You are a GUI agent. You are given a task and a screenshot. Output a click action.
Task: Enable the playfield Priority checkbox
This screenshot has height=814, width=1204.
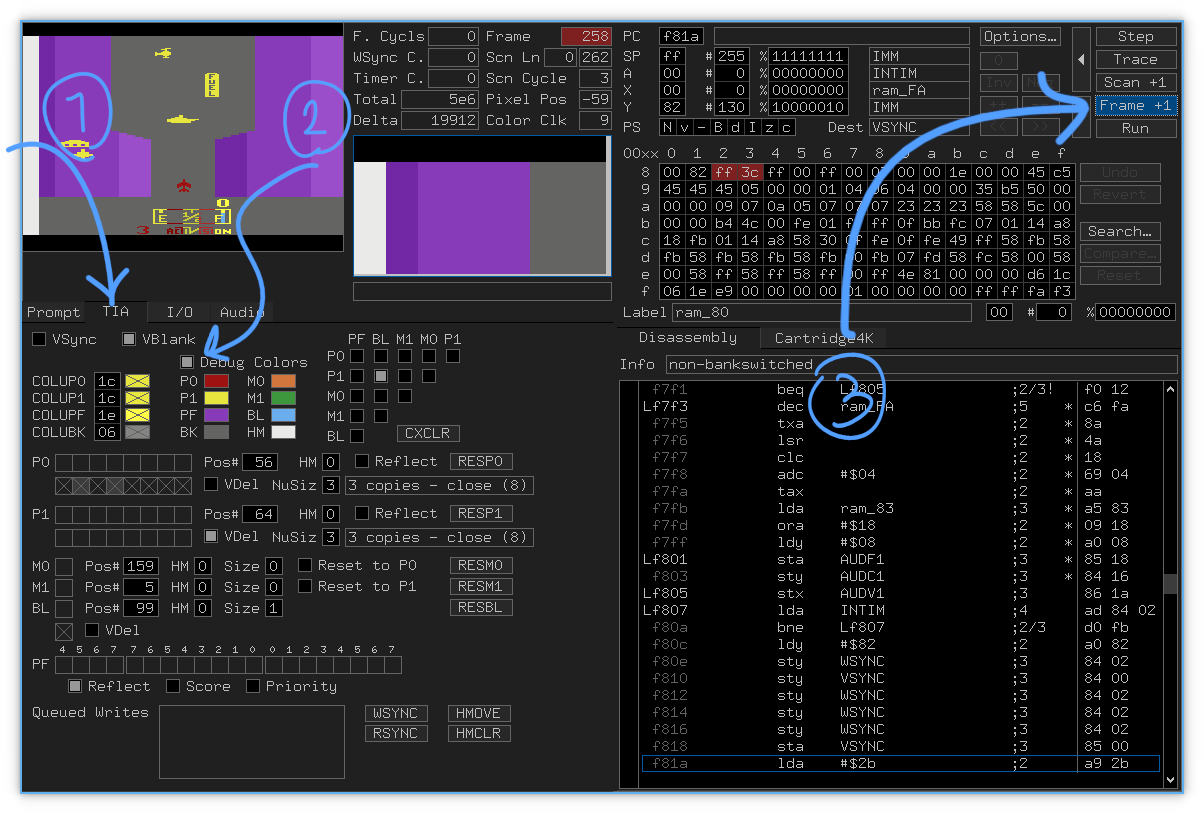(x=253, y=686)
